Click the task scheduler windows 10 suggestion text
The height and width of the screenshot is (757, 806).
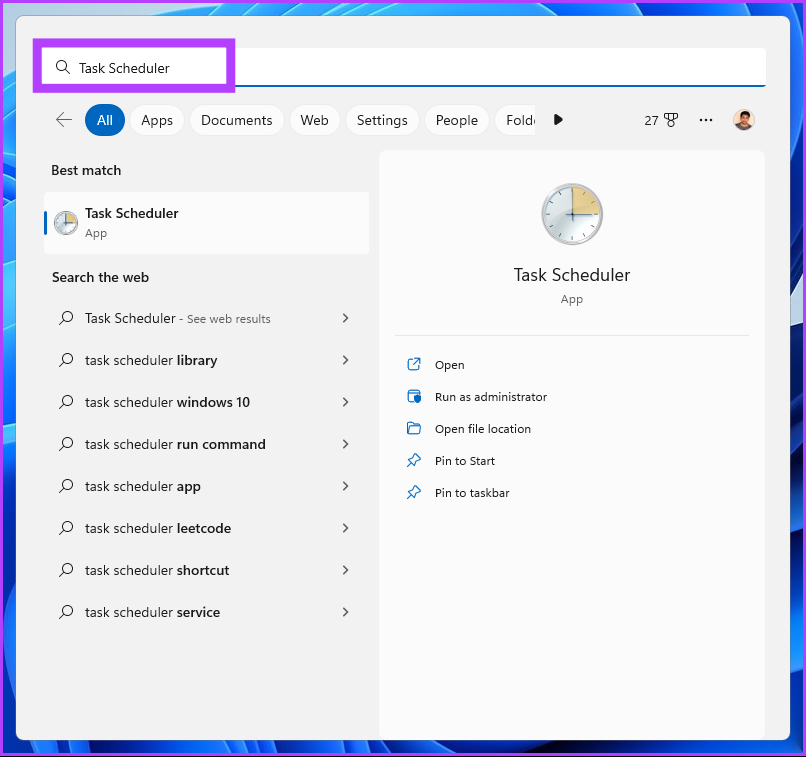[x=167, y=402]
